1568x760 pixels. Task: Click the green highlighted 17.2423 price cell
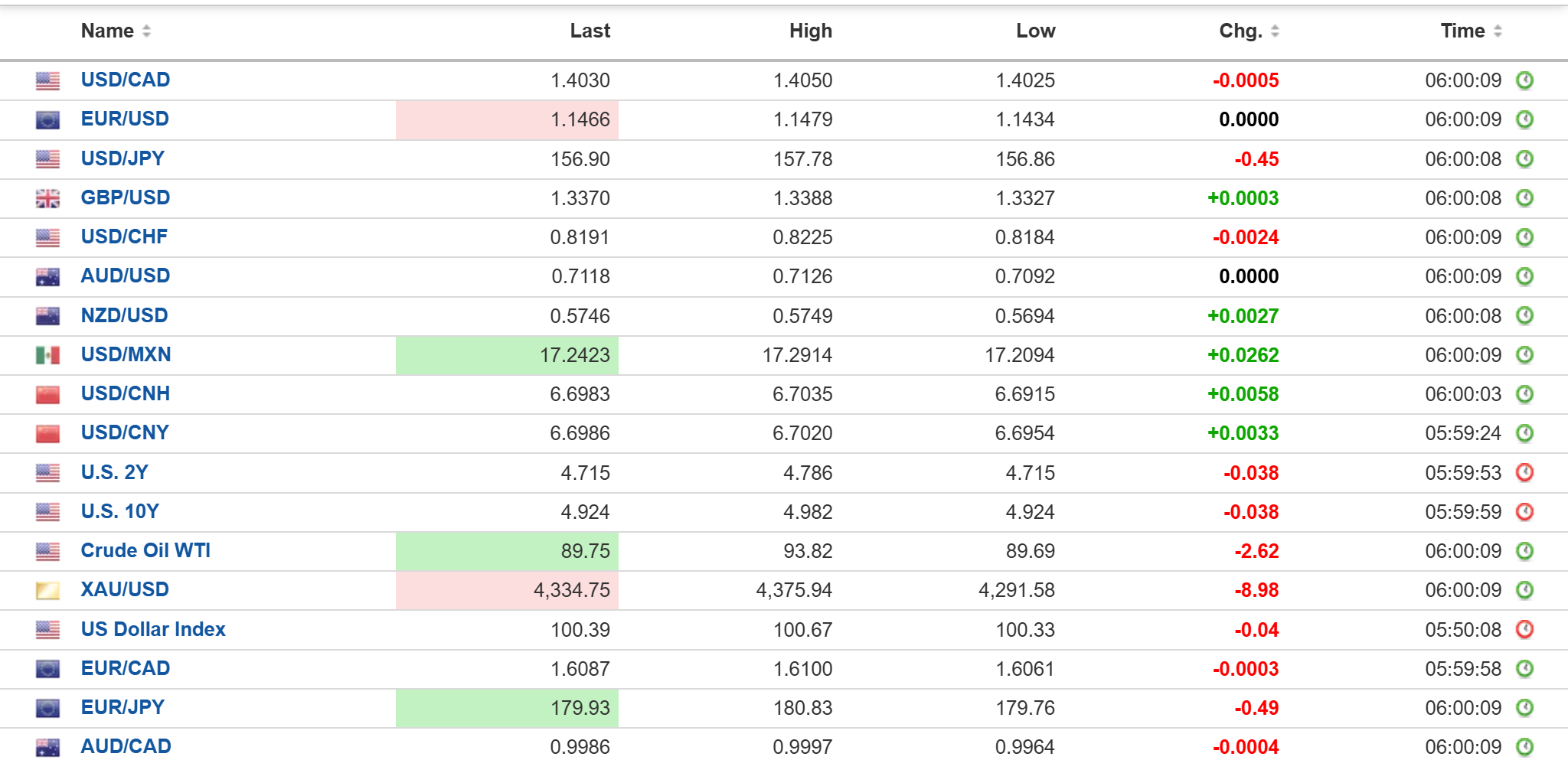point(507,355)
